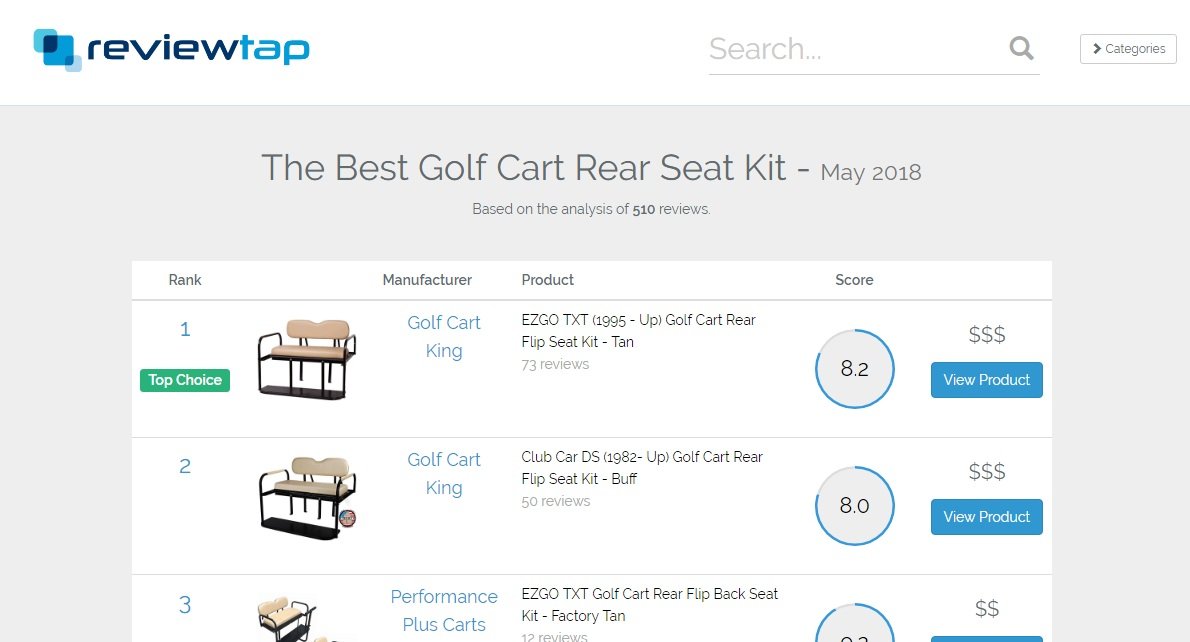Screen dimensions: 1190x642
Task: Focus the Search input field
Action: (x=856, y=49)
